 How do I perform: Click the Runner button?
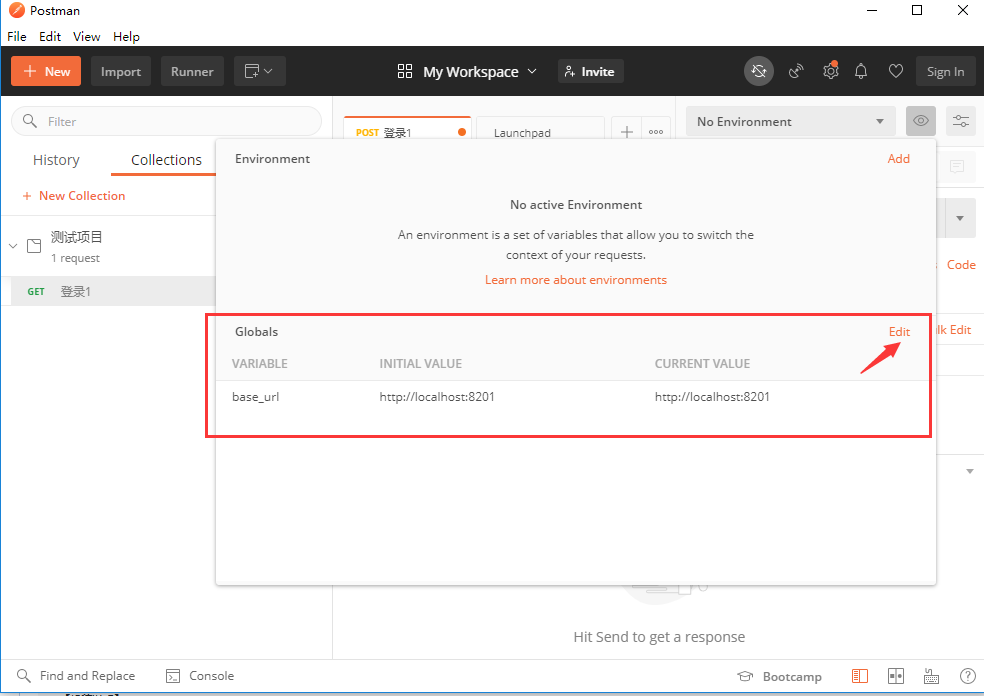(x=192, y=72)
